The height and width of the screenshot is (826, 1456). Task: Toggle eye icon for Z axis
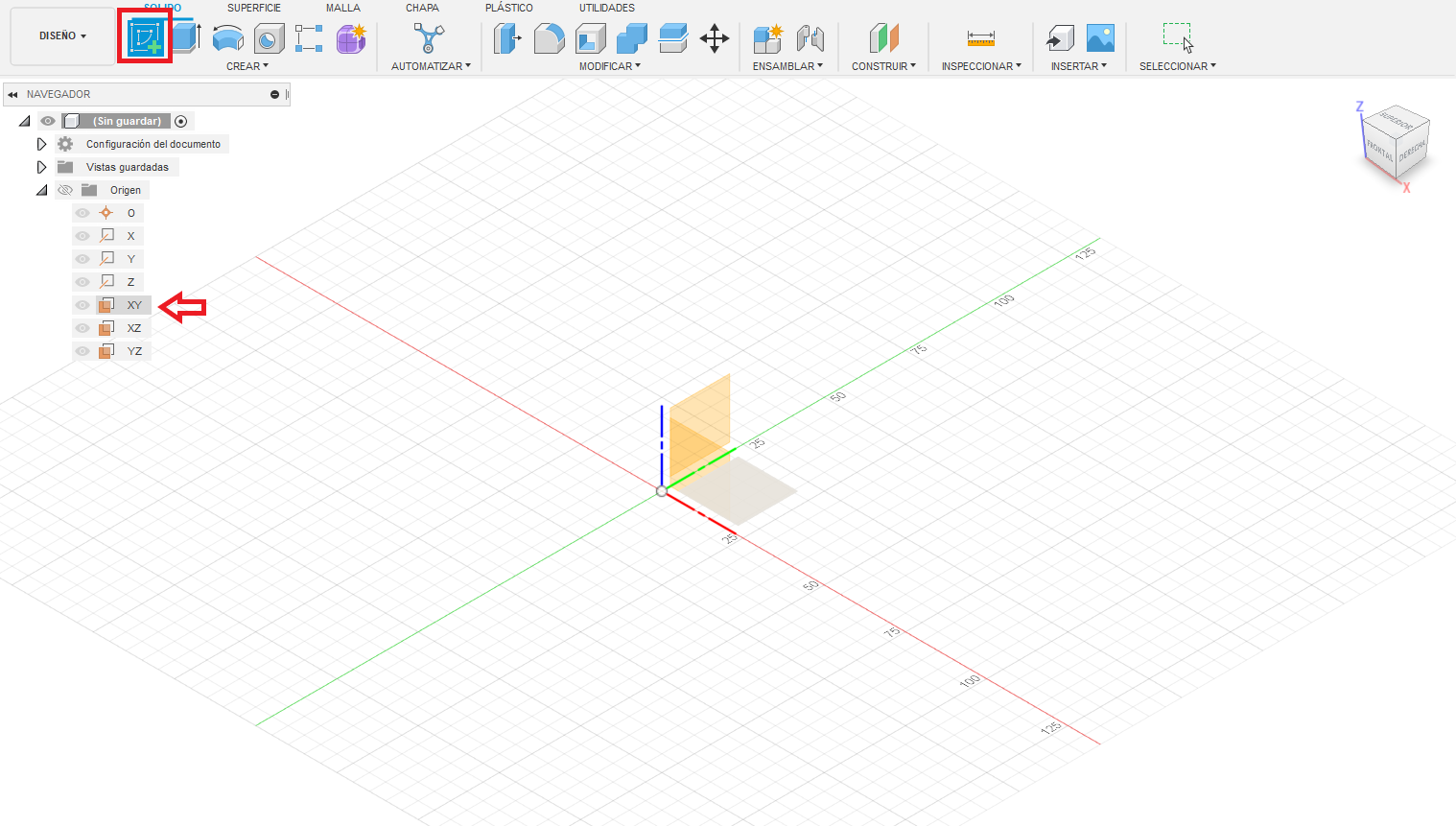tap(82, 282)
